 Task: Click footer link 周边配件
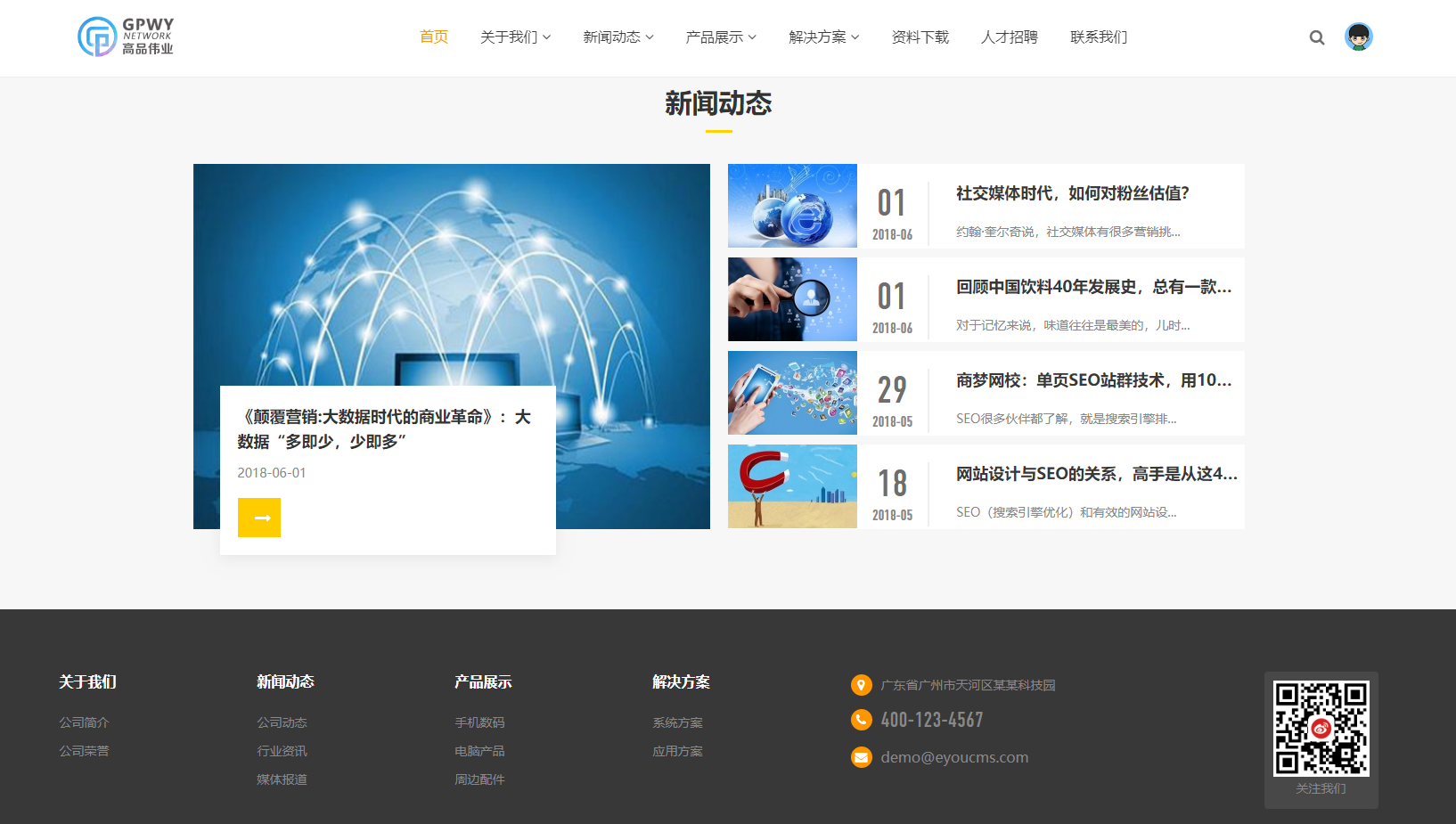coord(479,779)
